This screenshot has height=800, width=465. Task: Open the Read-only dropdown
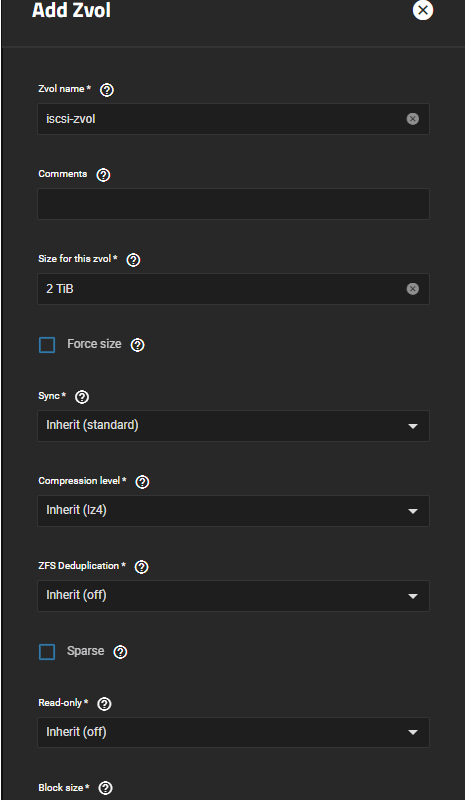(233, 732)
